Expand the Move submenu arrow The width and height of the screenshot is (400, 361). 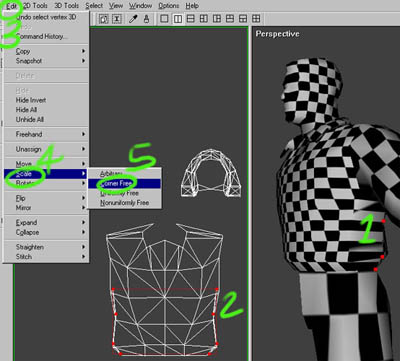83,164
